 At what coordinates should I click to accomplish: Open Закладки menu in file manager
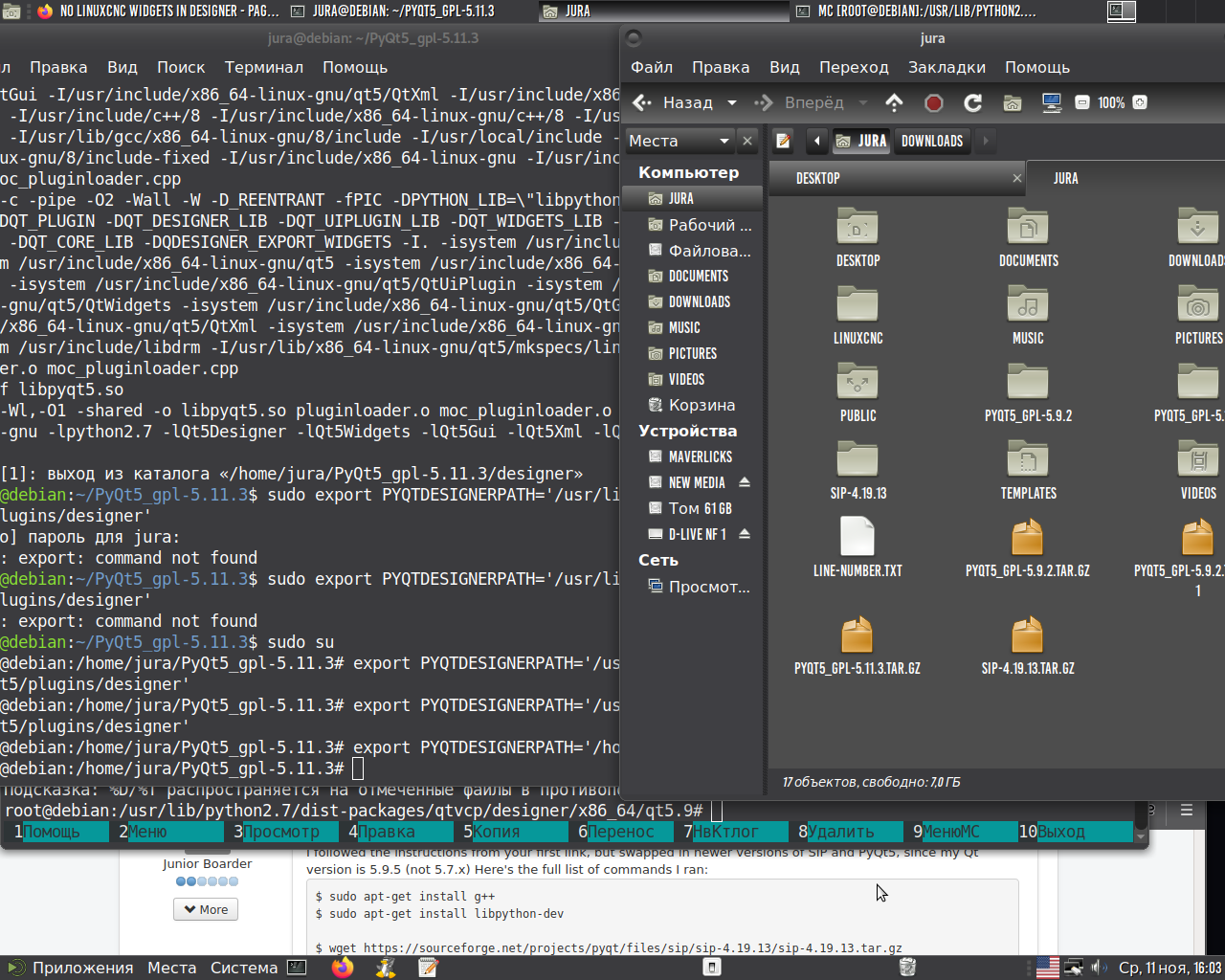[947, 67]
